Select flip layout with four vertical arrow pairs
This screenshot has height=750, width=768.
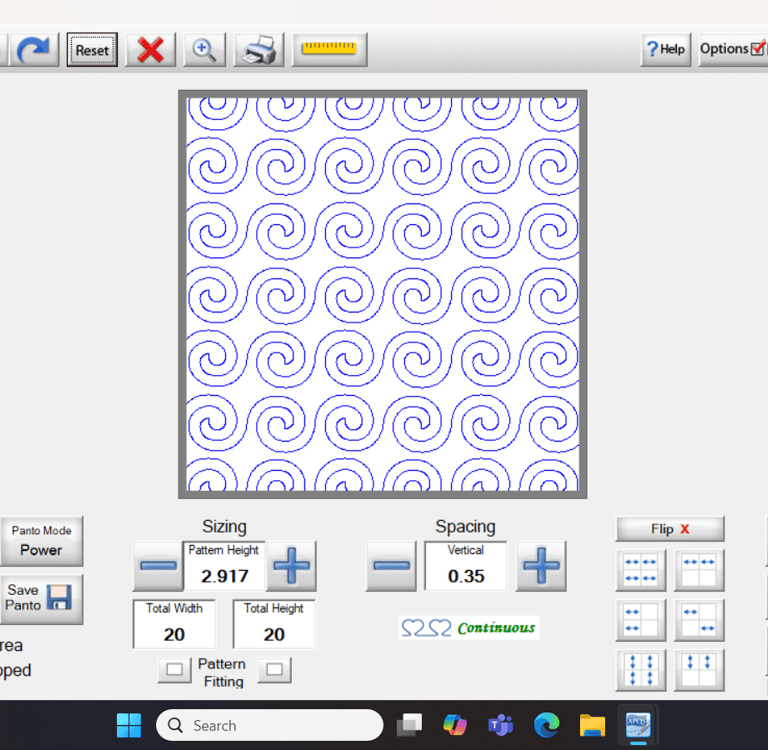tap(641, 670)
